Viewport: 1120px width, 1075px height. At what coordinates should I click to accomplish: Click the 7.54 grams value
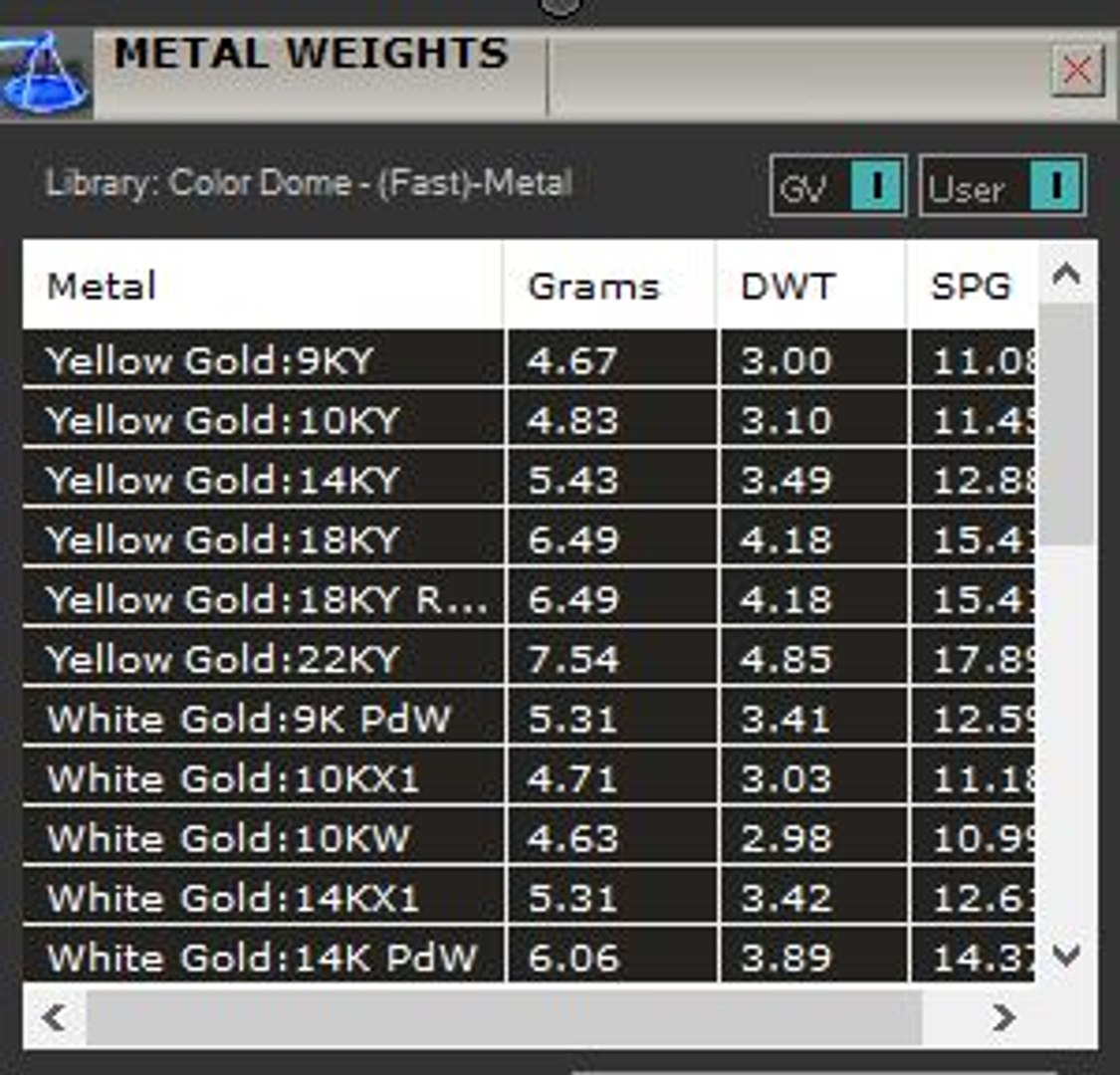click(x=572, y=659)
